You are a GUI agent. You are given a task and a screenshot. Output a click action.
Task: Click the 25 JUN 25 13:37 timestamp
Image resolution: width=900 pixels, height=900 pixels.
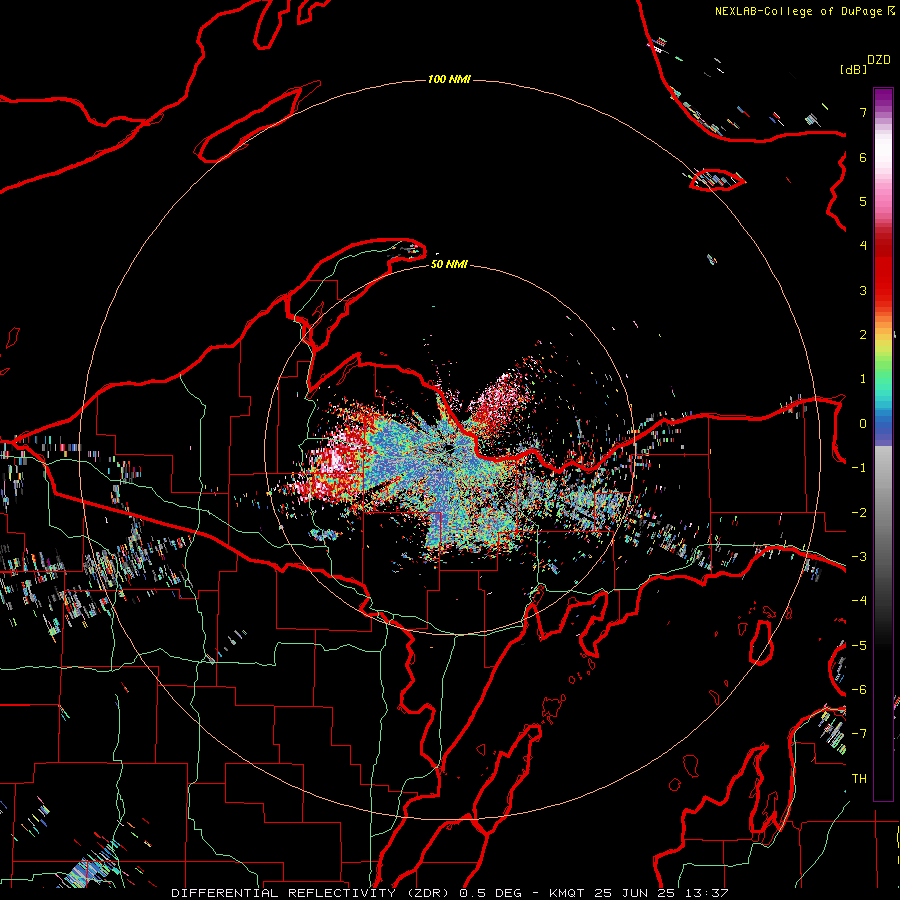click(661, 893)
